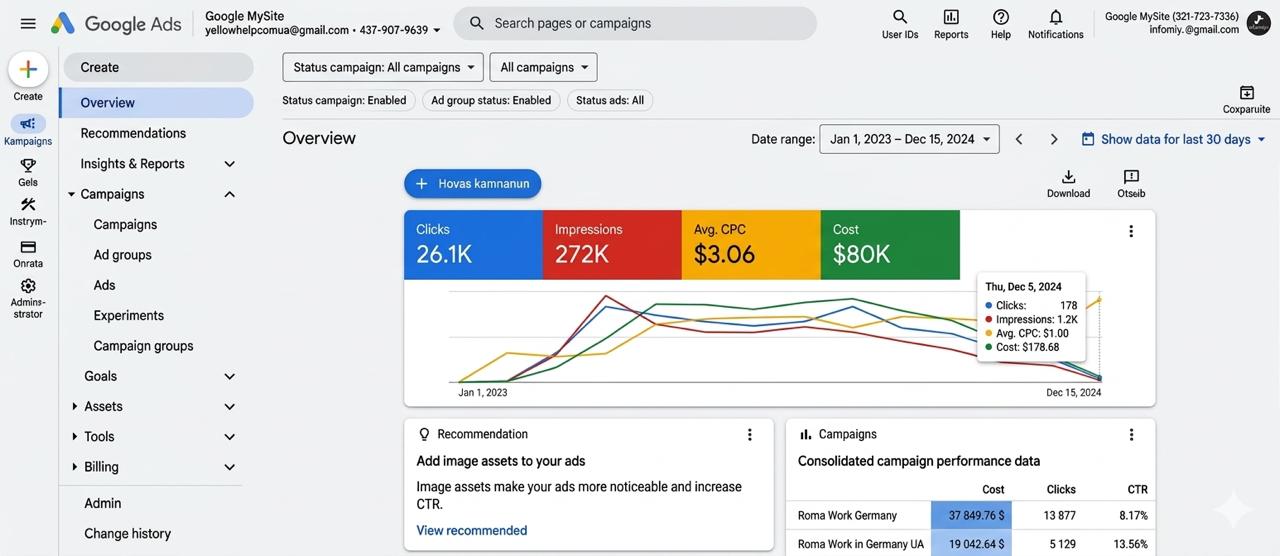Open the All campaigns dropdown
Image resolution: width=1280 pixels, height=556 pixels.
[544, 67]
